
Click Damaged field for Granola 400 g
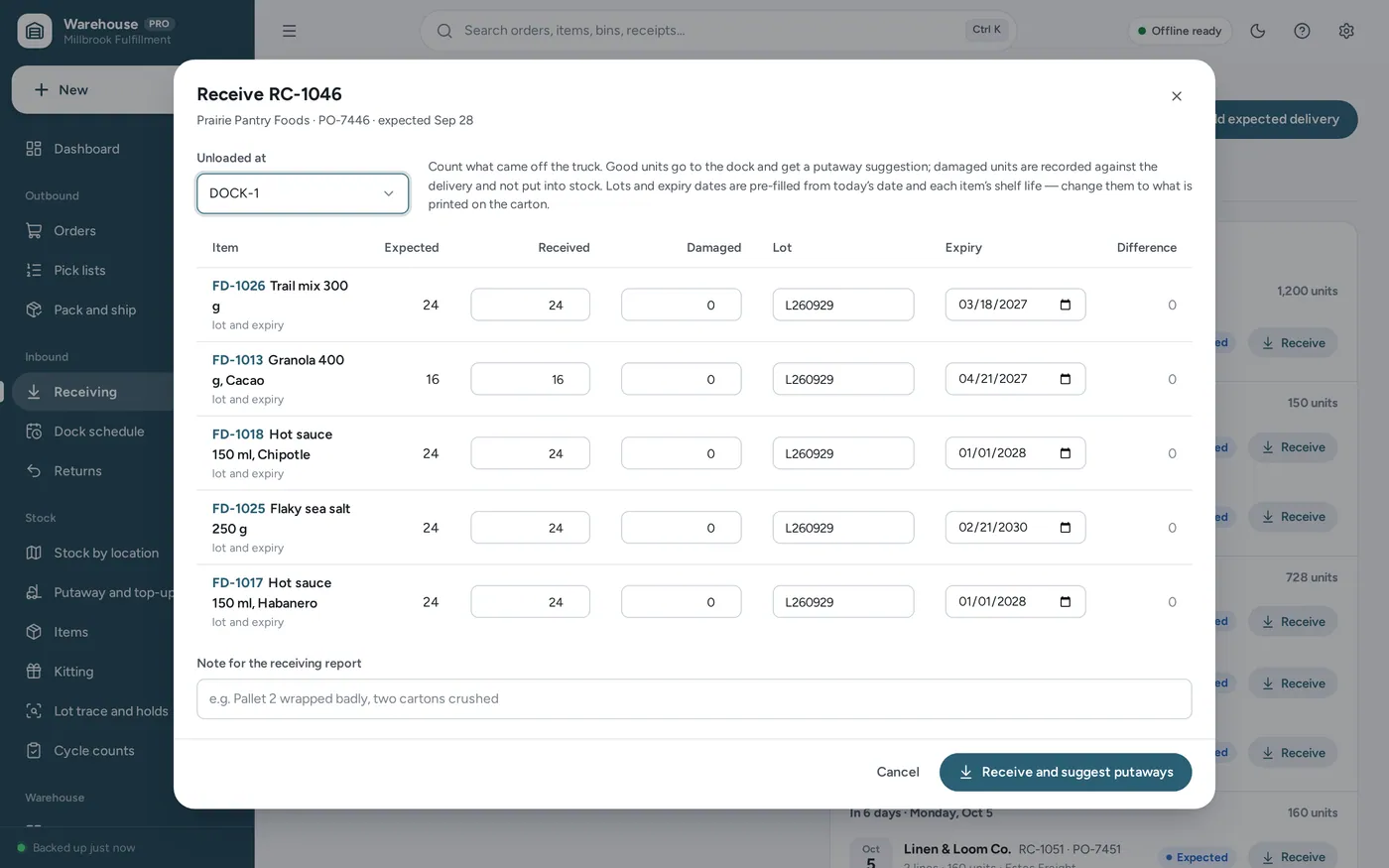[682, 379]
